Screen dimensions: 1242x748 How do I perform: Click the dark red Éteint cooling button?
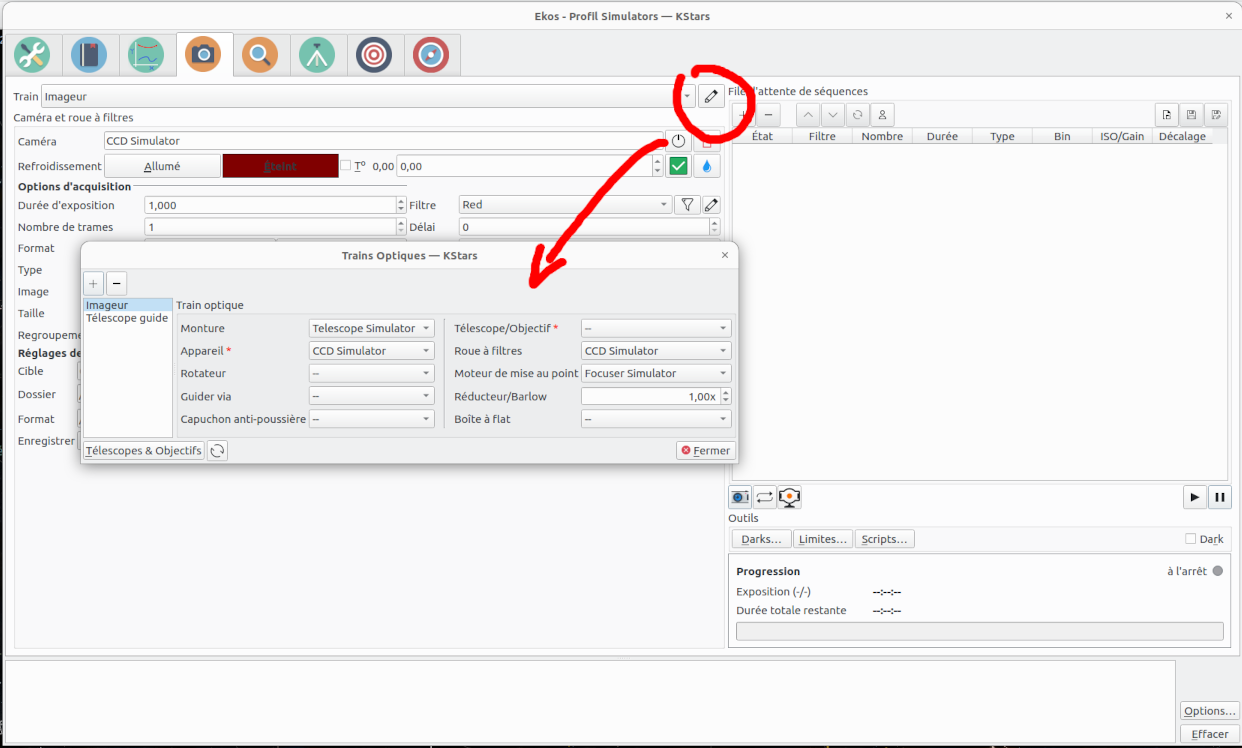tap(280, 166)
